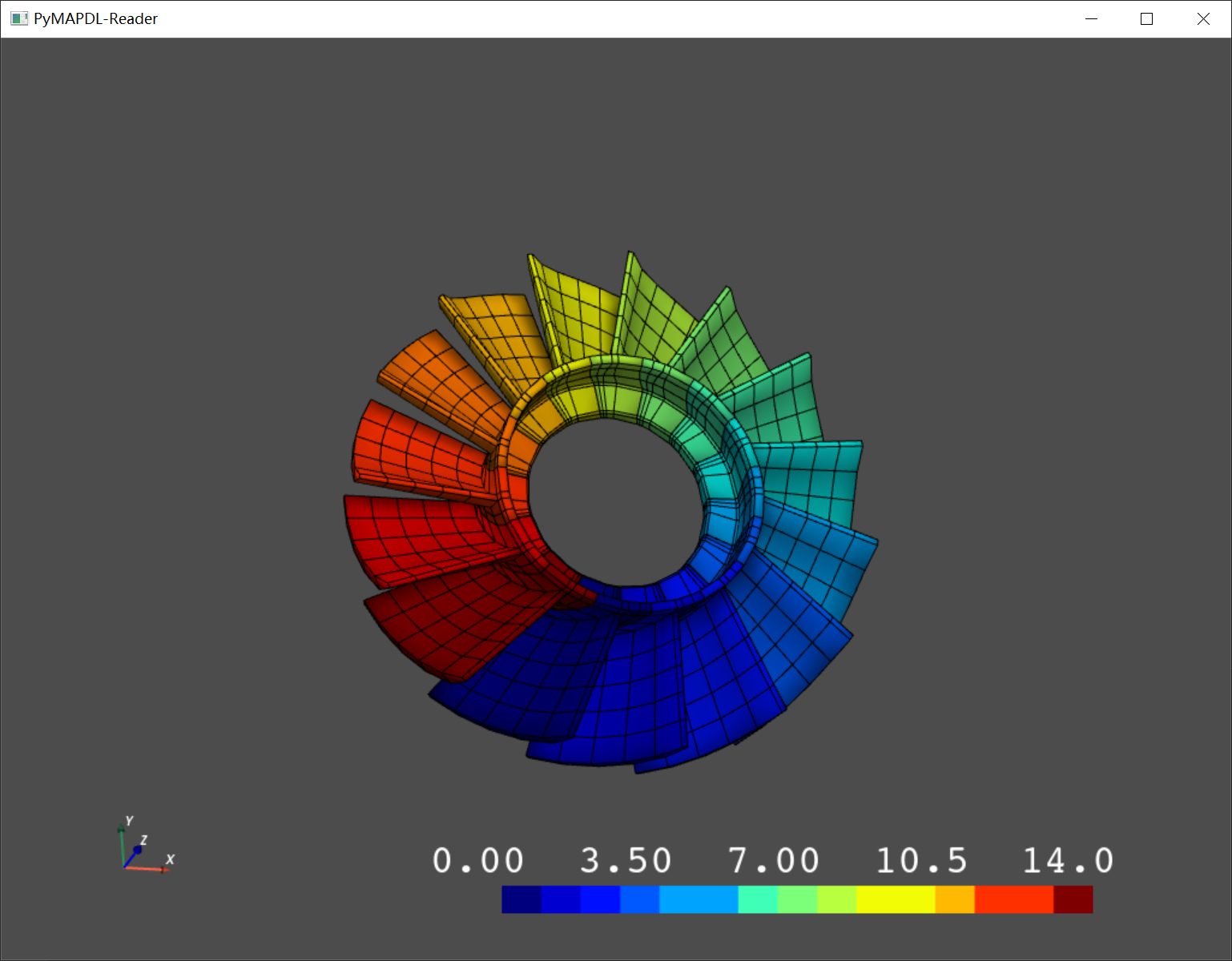Click the XYZ orientation axes widget

146,845
